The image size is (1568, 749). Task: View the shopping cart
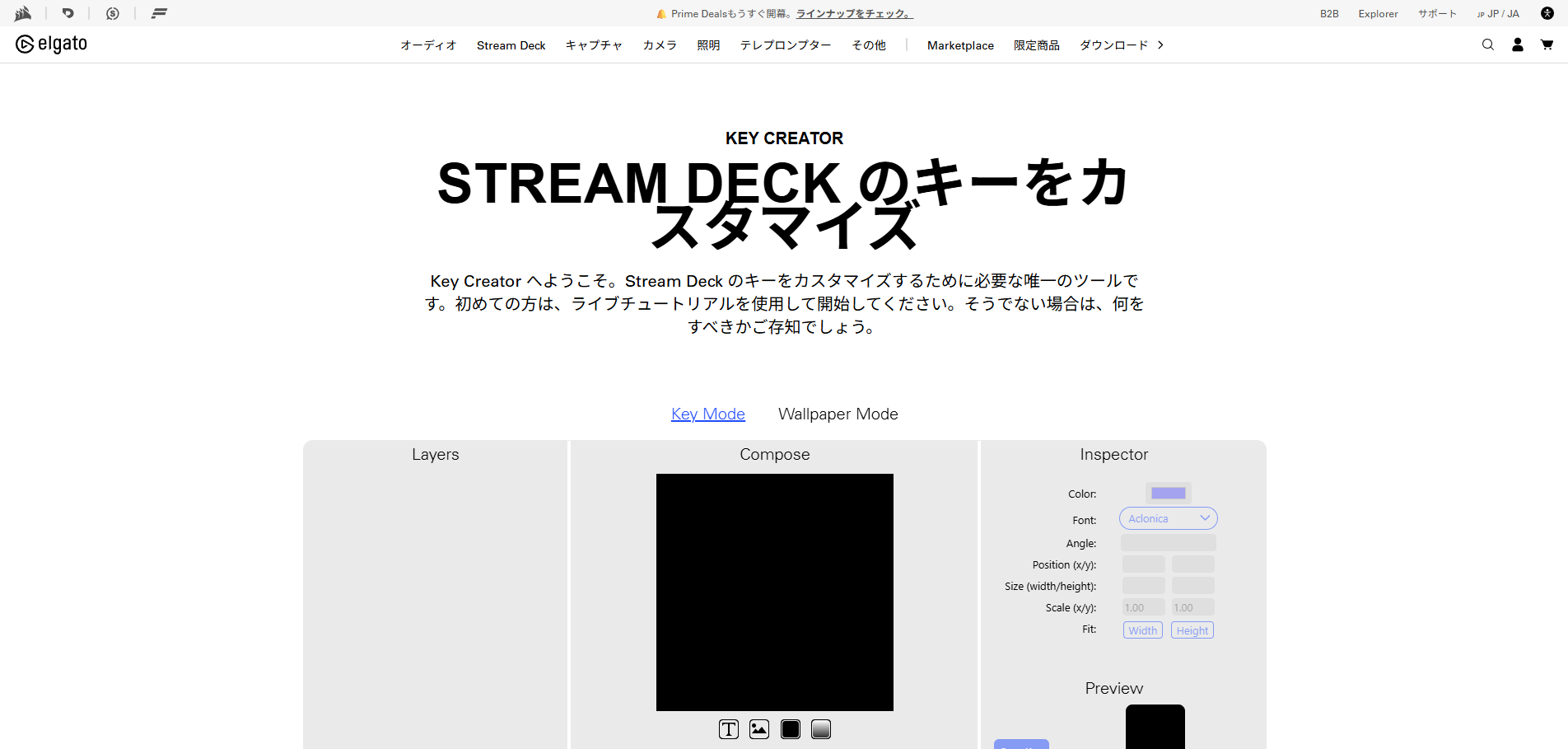(1547, 44)
